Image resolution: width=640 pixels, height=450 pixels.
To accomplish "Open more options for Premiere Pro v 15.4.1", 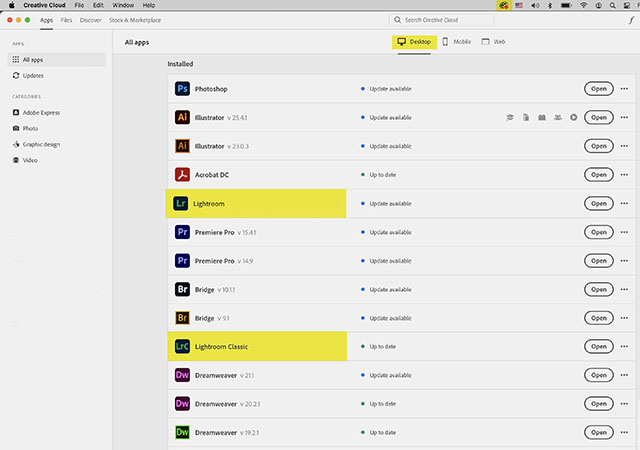I will click(x=624, y=232).
